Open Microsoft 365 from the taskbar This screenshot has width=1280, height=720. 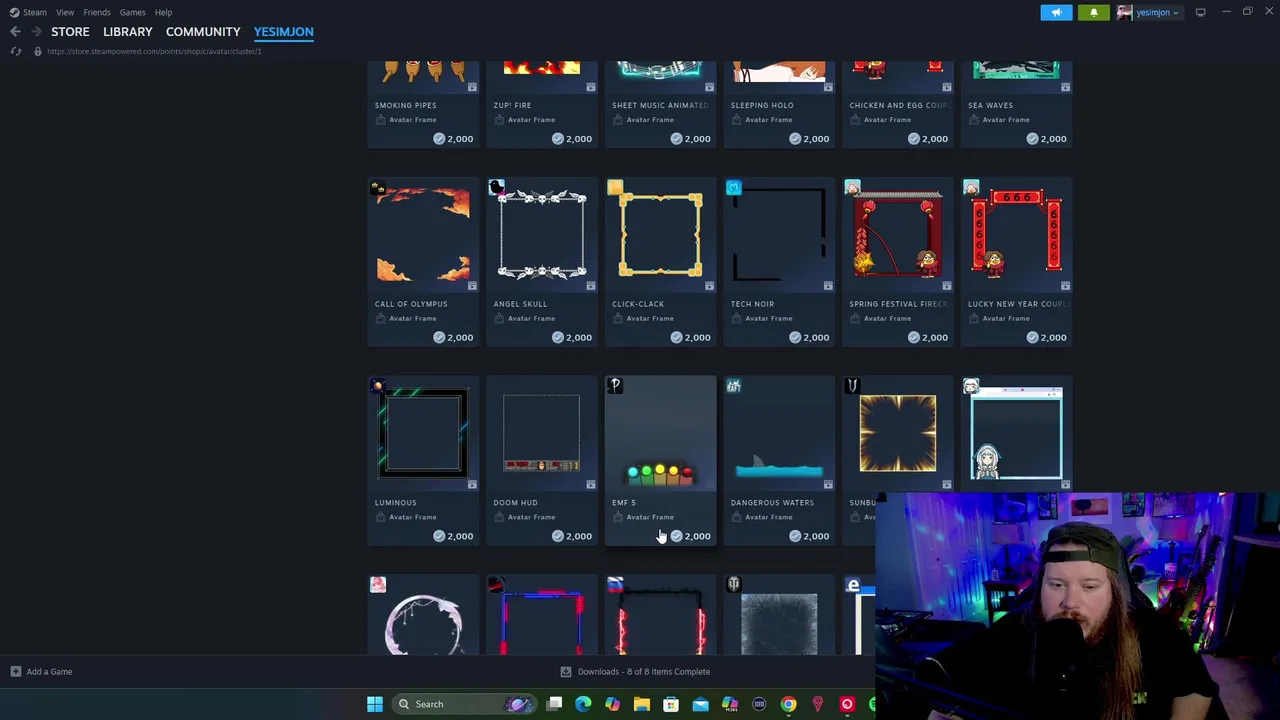pos(729,704)
